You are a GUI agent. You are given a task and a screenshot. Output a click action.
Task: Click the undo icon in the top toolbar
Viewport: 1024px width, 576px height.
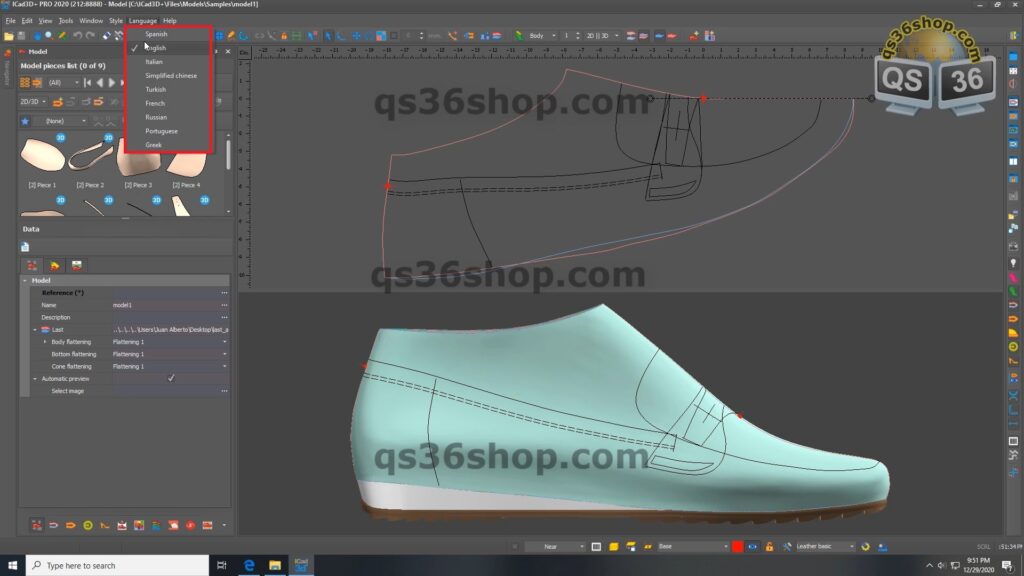(x=77, y=35)
